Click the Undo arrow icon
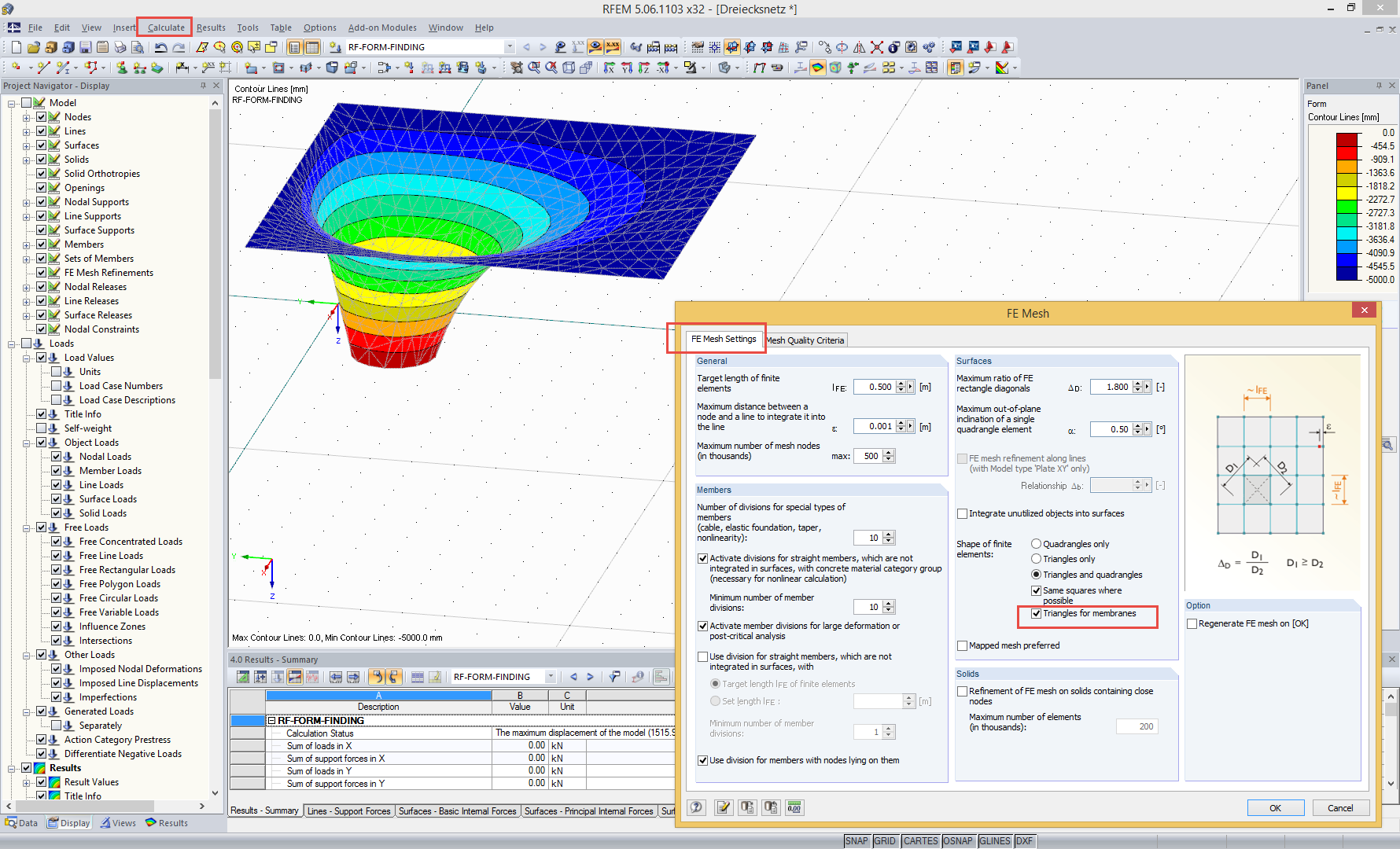Viewport: 1400px width, 849px height. coord(160,47)
